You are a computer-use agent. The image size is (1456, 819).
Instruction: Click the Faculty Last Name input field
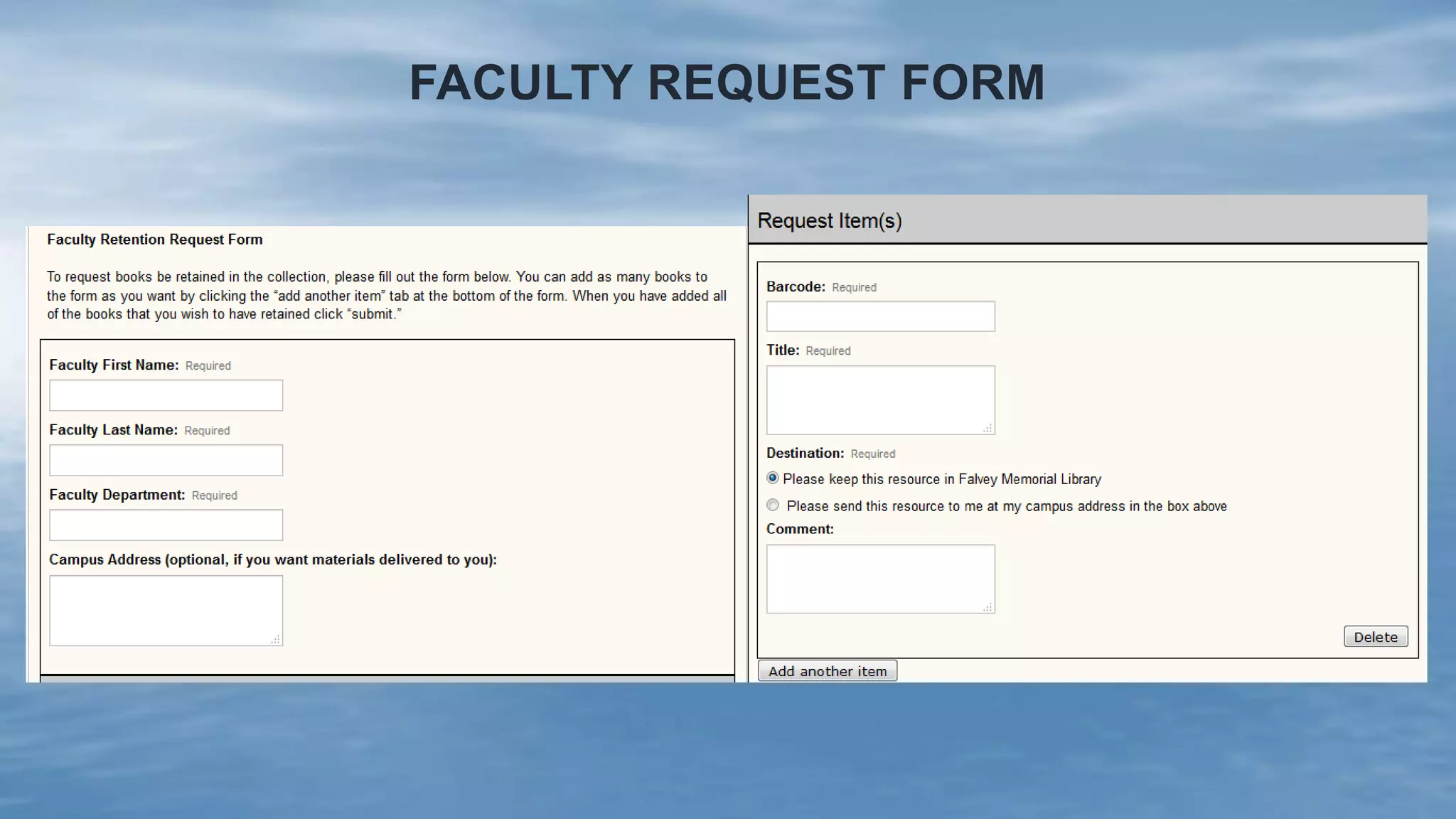coord(166,460)
